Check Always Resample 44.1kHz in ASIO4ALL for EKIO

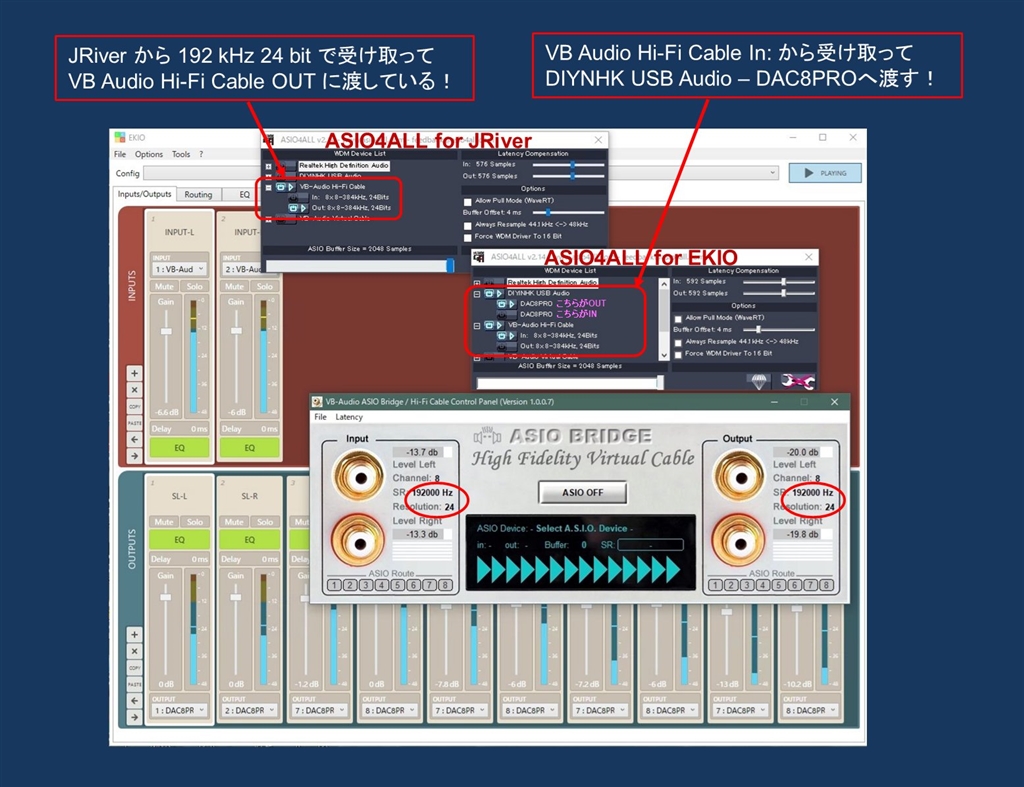pyautogui.click(x=678, y=342)
